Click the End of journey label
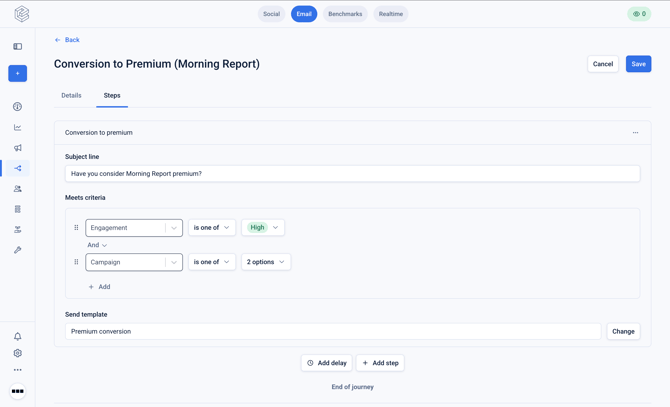 pos(353,387)
